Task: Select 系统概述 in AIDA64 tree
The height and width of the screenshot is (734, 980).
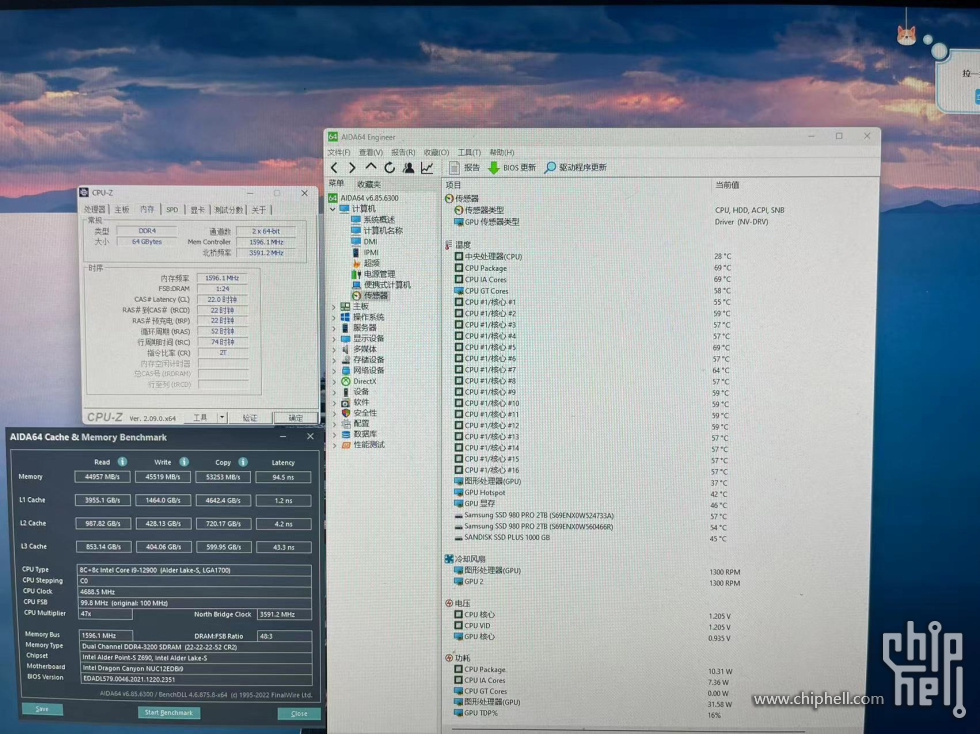Action: click(x=372, y=219)
